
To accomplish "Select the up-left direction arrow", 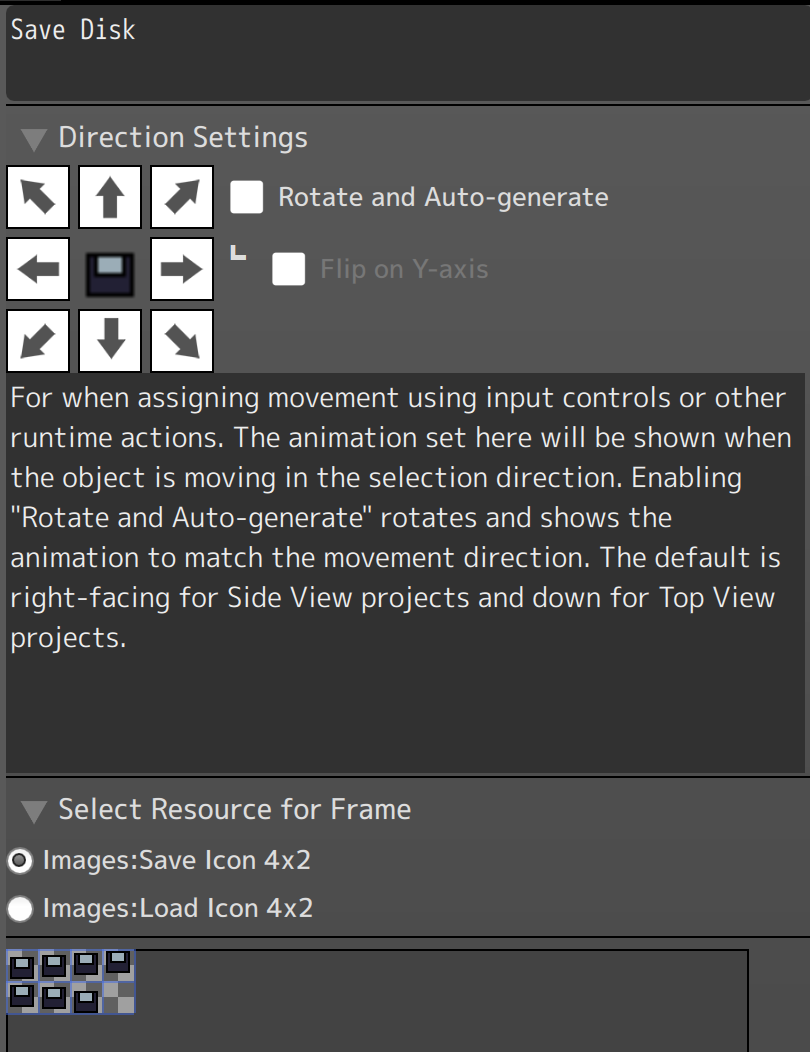I will (x=38, y=197).
